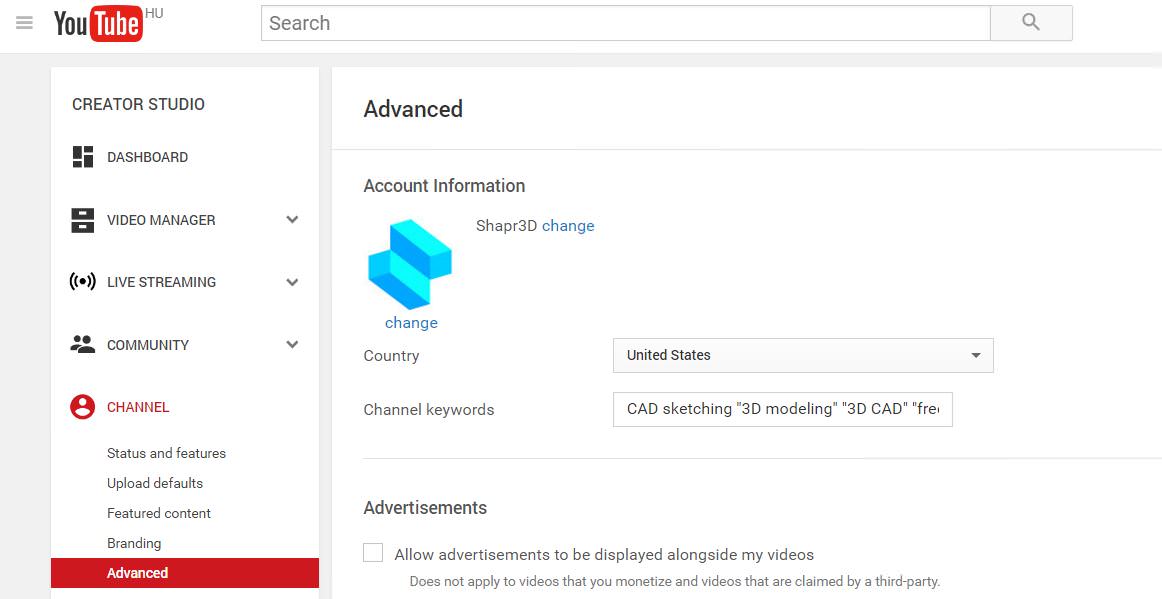Expand Live Streaming chevron
This screenshot has height=599, width=1162.
293,282
